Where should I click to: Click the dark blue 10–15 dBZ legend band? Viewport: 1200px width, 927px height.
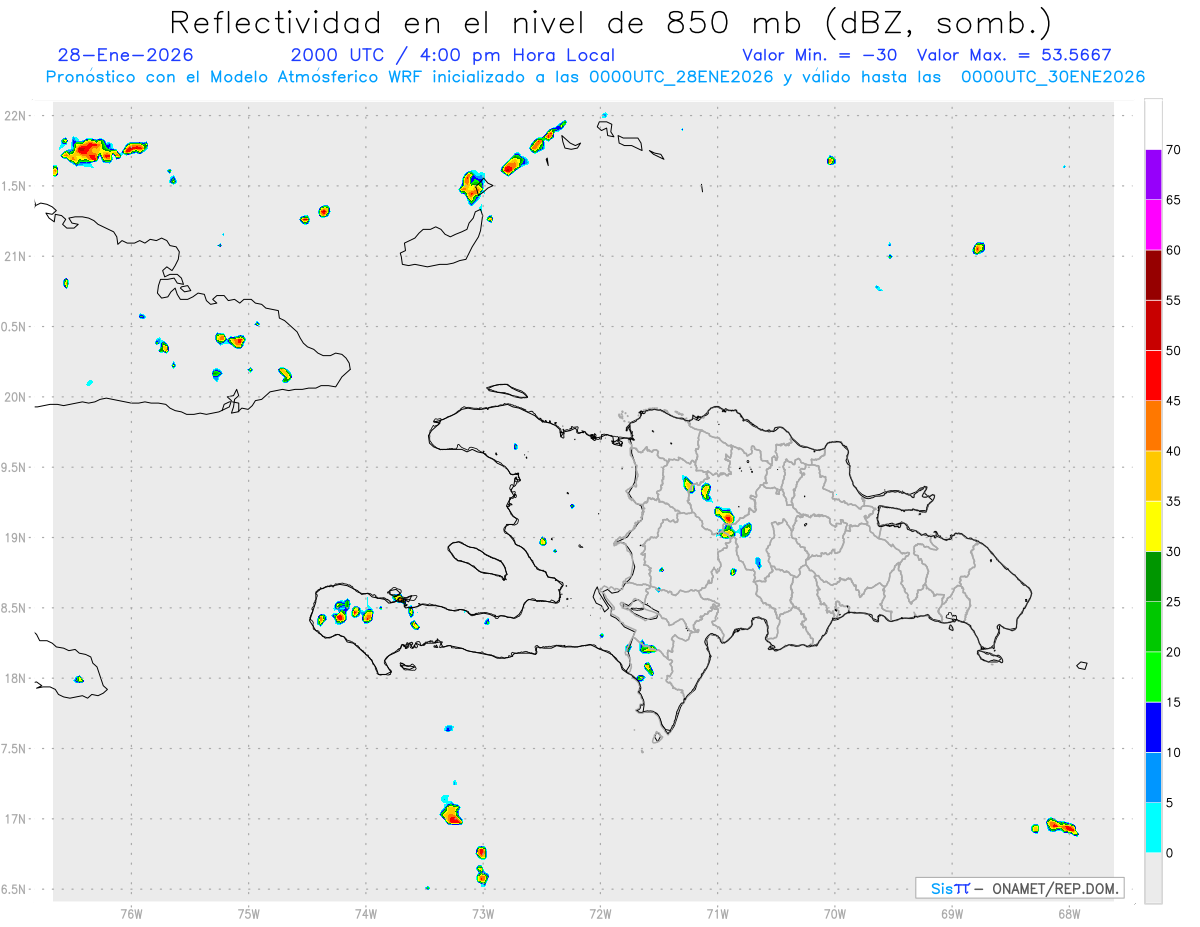[1153, 727]
